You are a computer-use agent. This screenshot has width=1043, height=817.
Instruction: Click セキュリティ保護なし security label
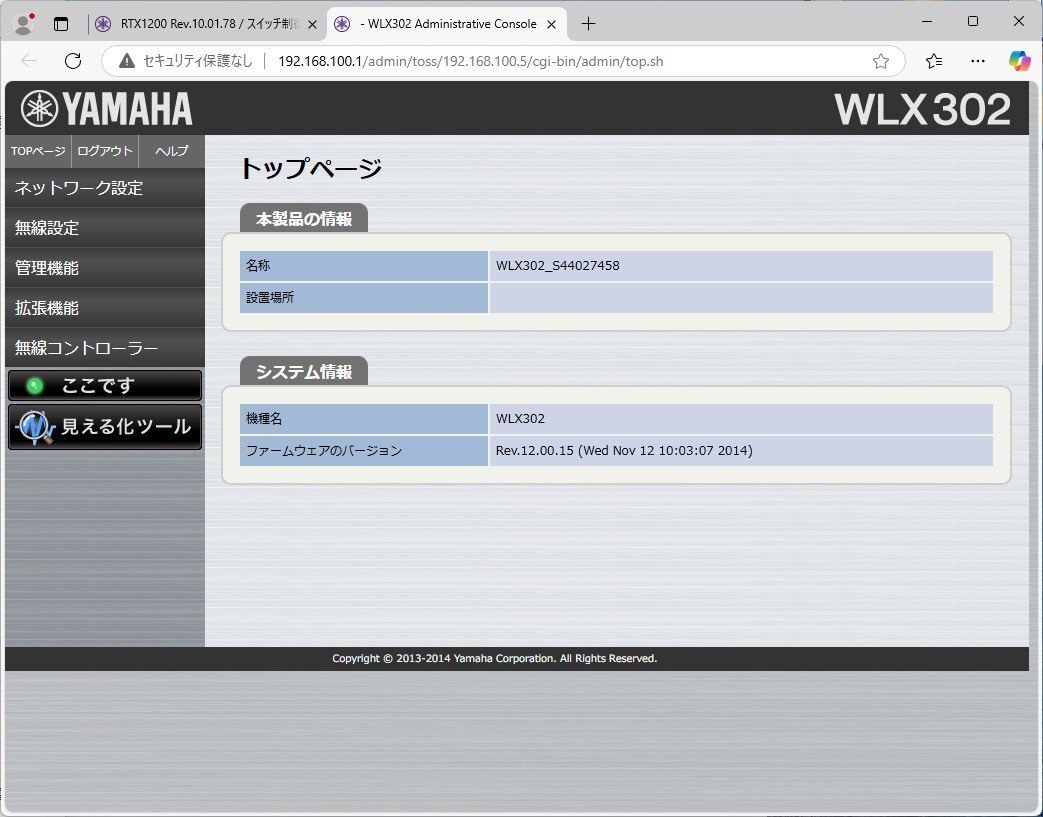click(x=198, y=61)
